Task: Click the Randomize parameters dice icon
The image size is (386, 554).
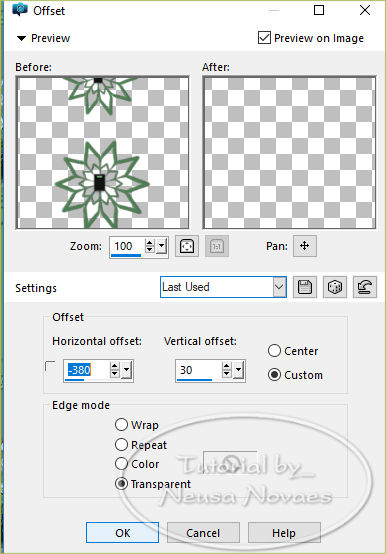Action: (x=334, y=287)
